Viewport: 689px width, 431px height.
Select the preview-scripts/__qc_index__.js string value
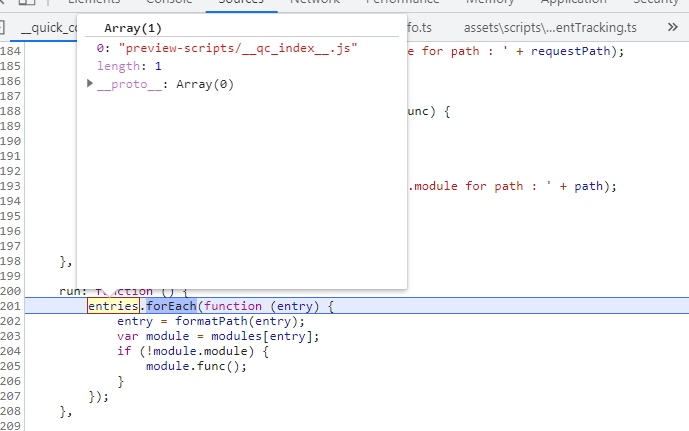click(x=238, y=48)
